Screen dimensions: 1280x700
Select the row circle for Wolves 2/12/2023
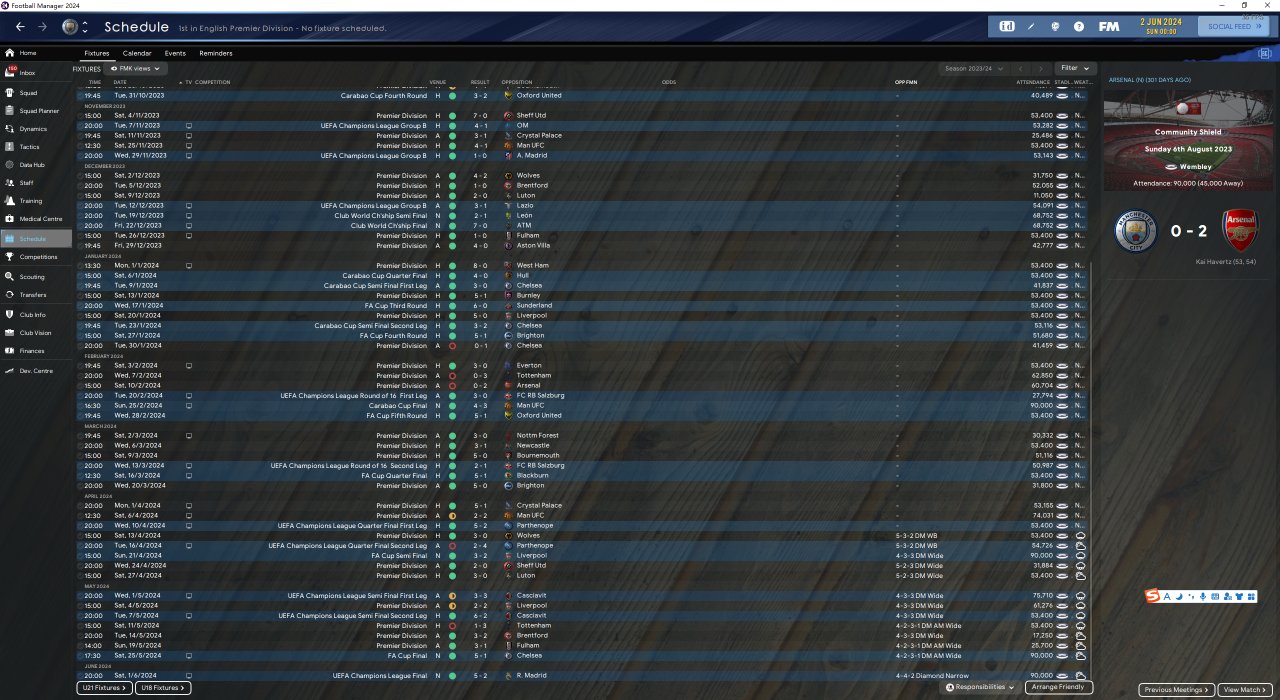(81, 176)
